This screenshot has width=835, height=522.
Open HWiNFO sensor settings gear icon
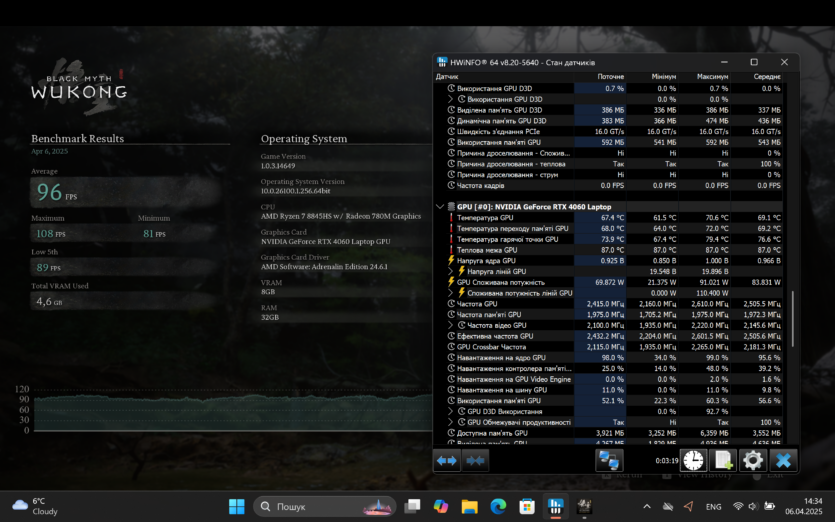click(x=752, y=460)
